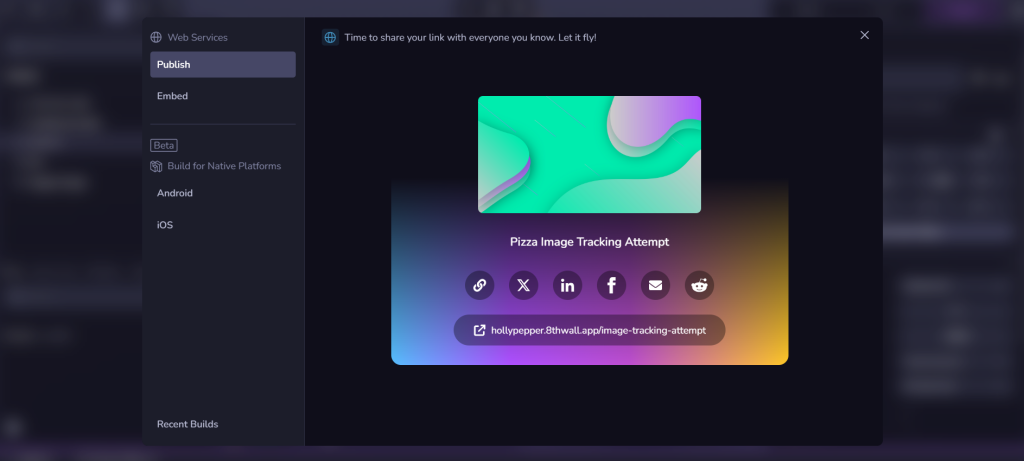Click the green gradient cover thumbnail
Viewport: 1024px width, 461px height.
589,154
